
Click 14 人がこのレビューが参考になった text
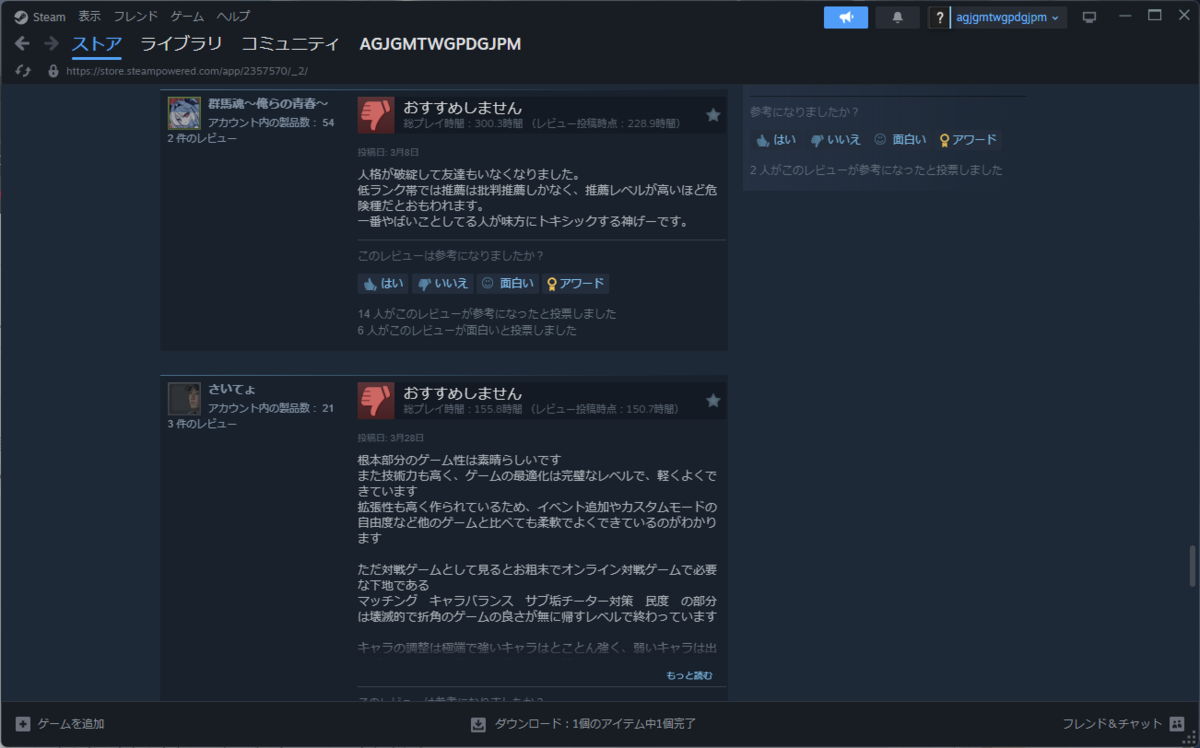487,313
